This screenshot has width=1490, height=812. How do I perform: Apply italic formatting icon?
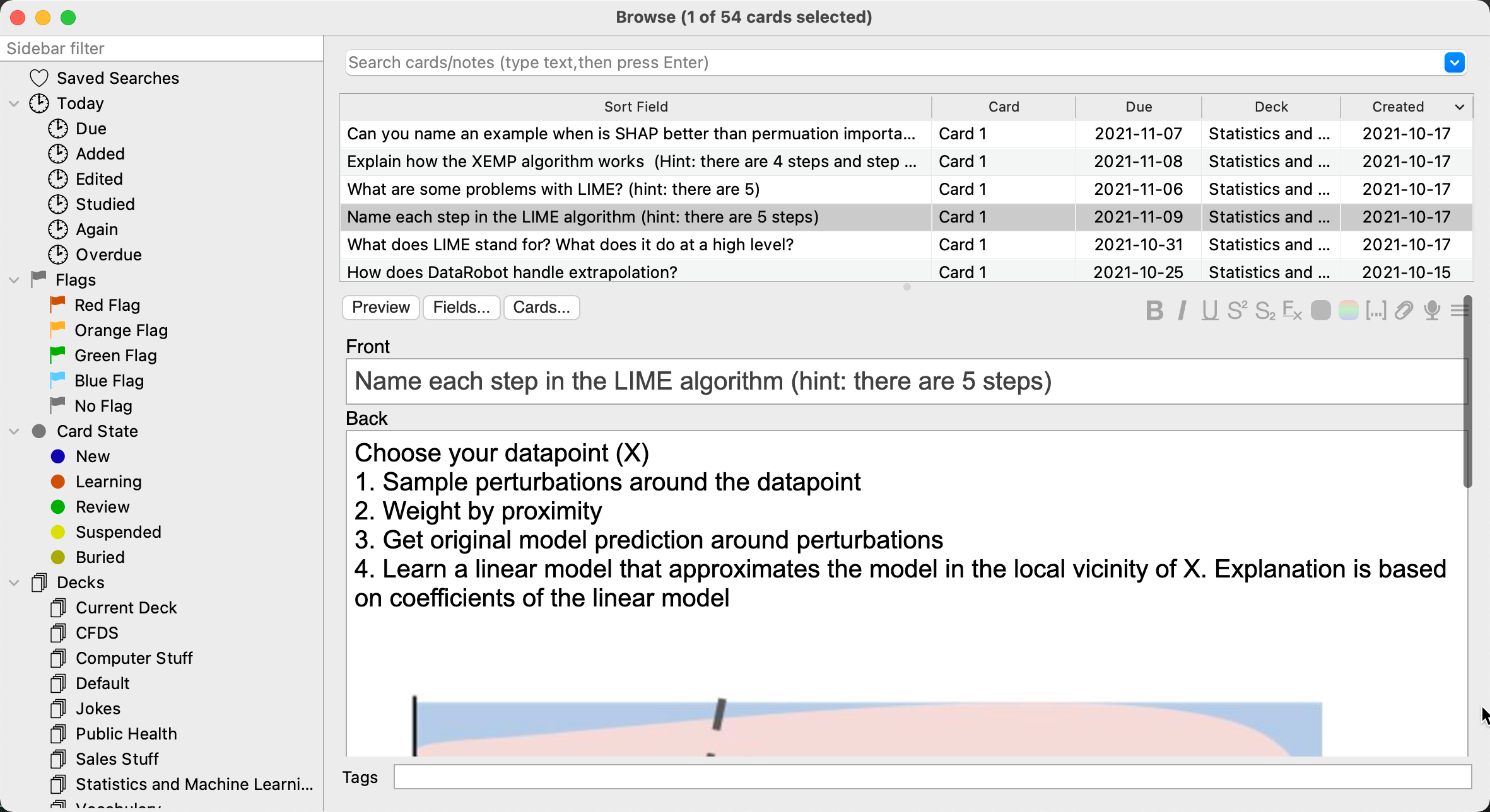(x=1182, y=310)
